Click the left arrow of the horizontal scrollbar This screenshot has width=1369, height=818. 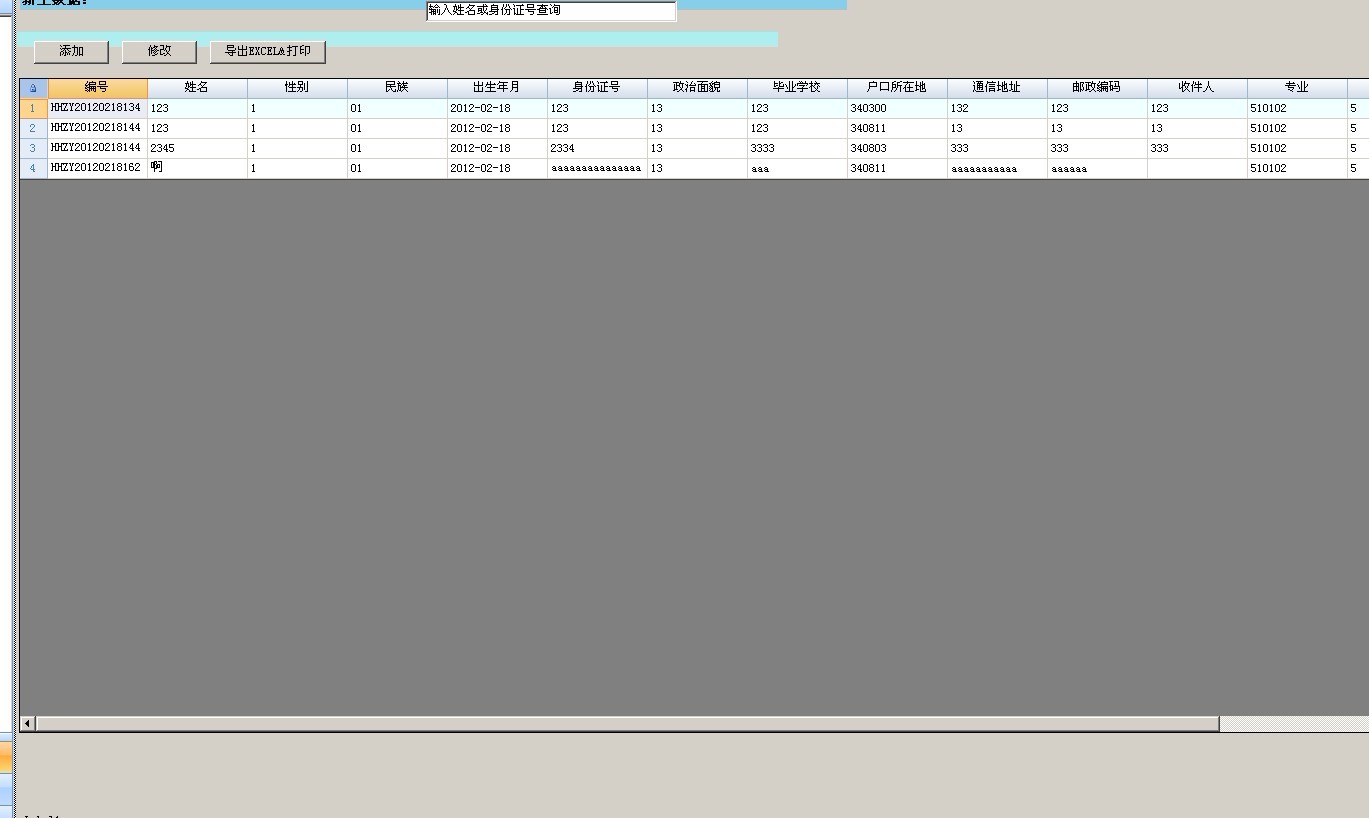(x=28, y=723)
